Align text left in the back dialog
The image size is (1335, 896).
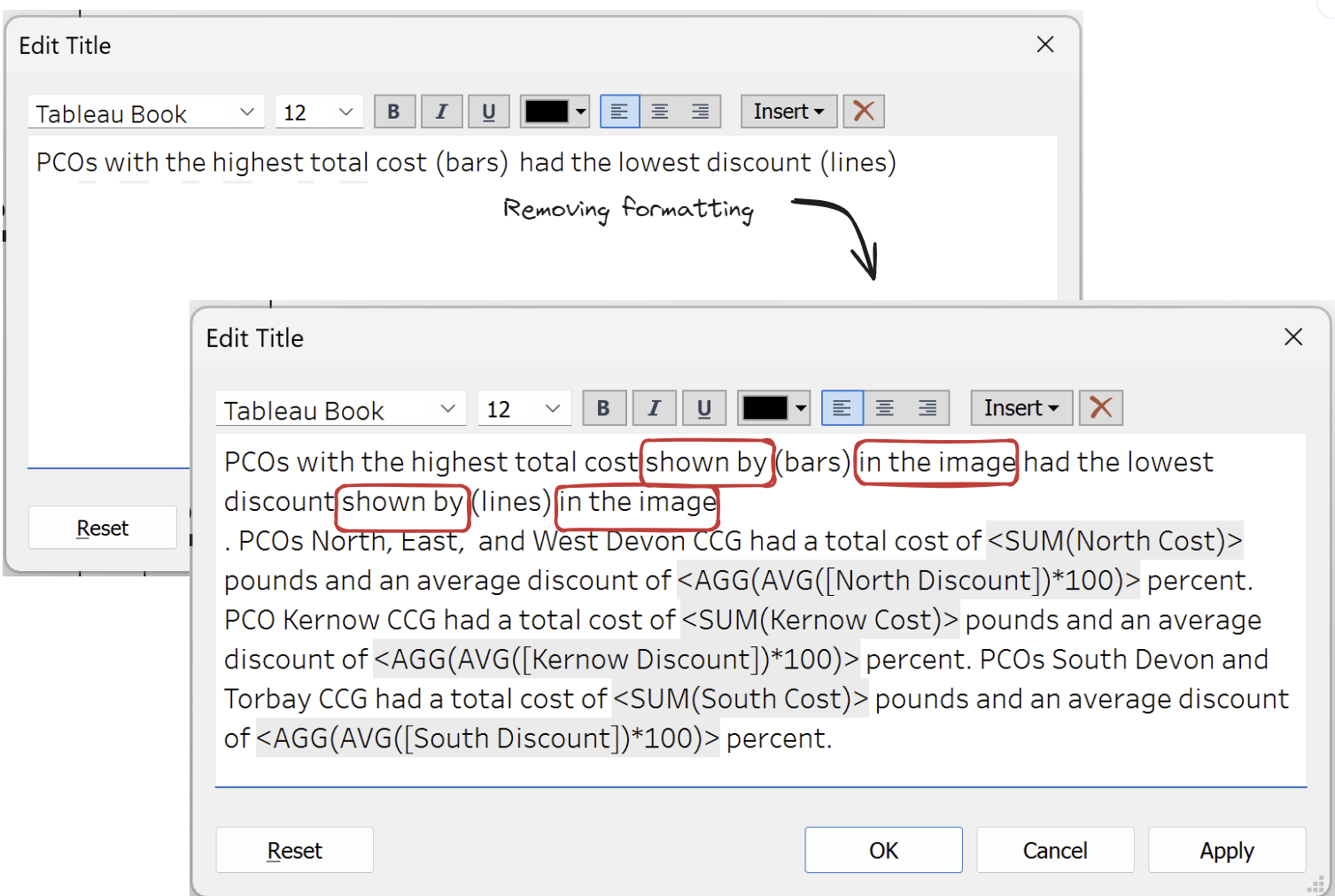[620, 112]
